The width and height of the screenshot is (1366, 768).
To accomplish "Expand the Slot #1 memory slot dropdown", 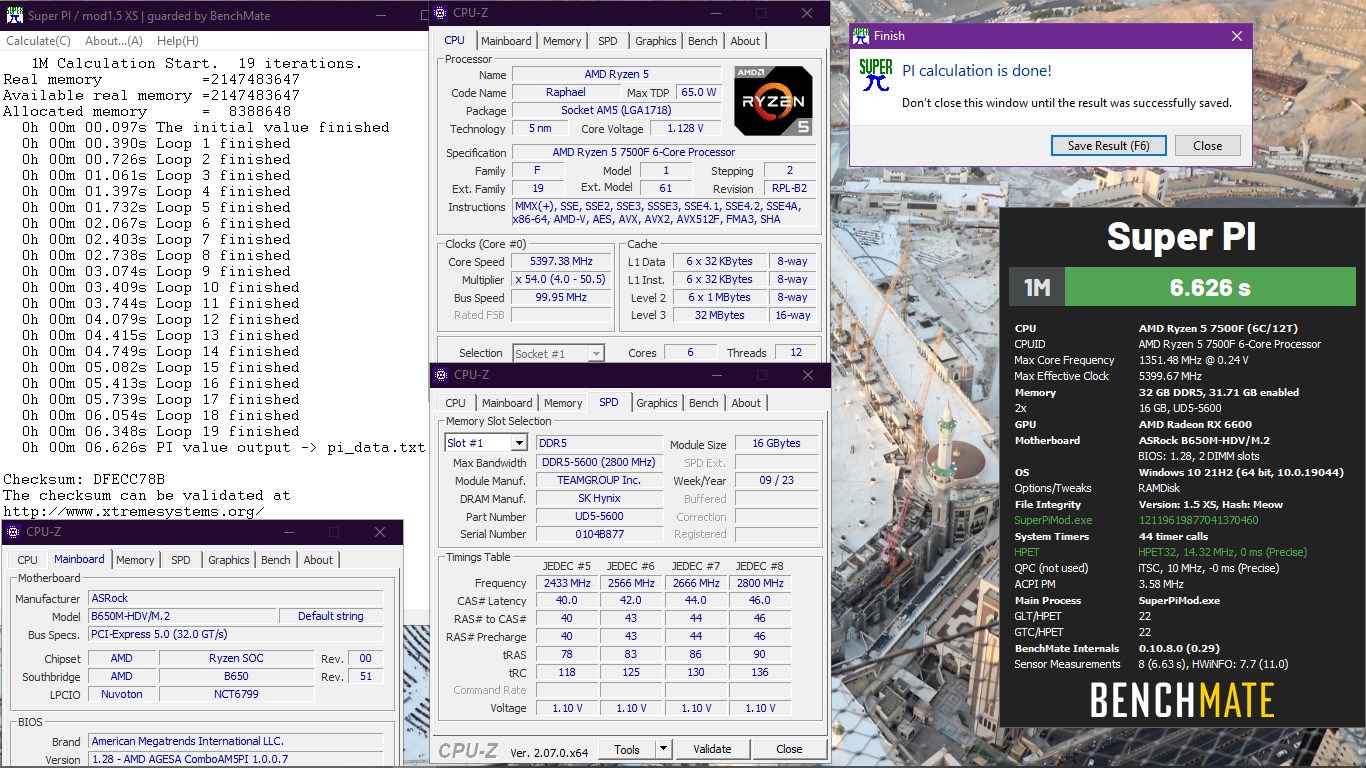I will (518, 443).
